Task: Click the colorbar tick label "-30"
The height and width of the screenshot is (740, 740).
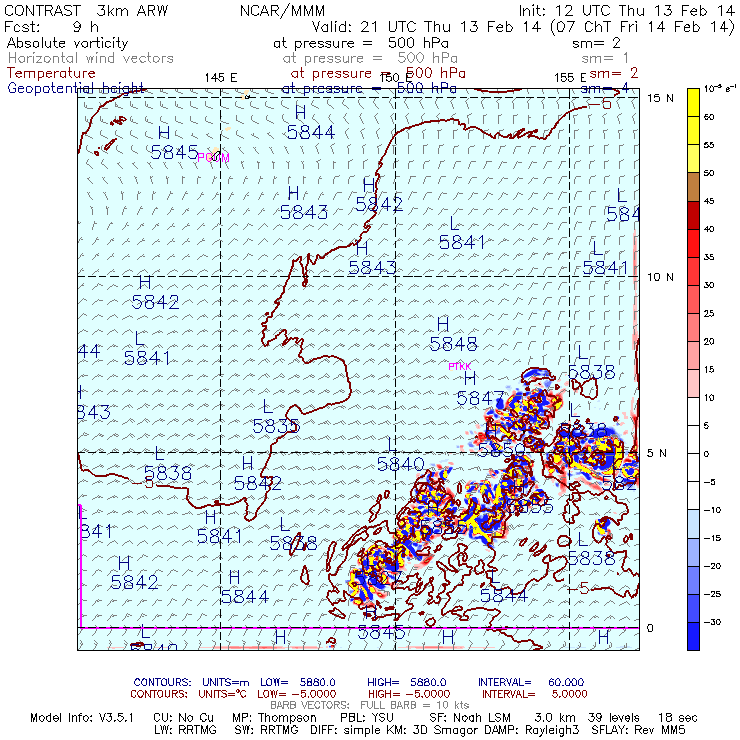Action: pyautogui.click(x=712, y=622)
